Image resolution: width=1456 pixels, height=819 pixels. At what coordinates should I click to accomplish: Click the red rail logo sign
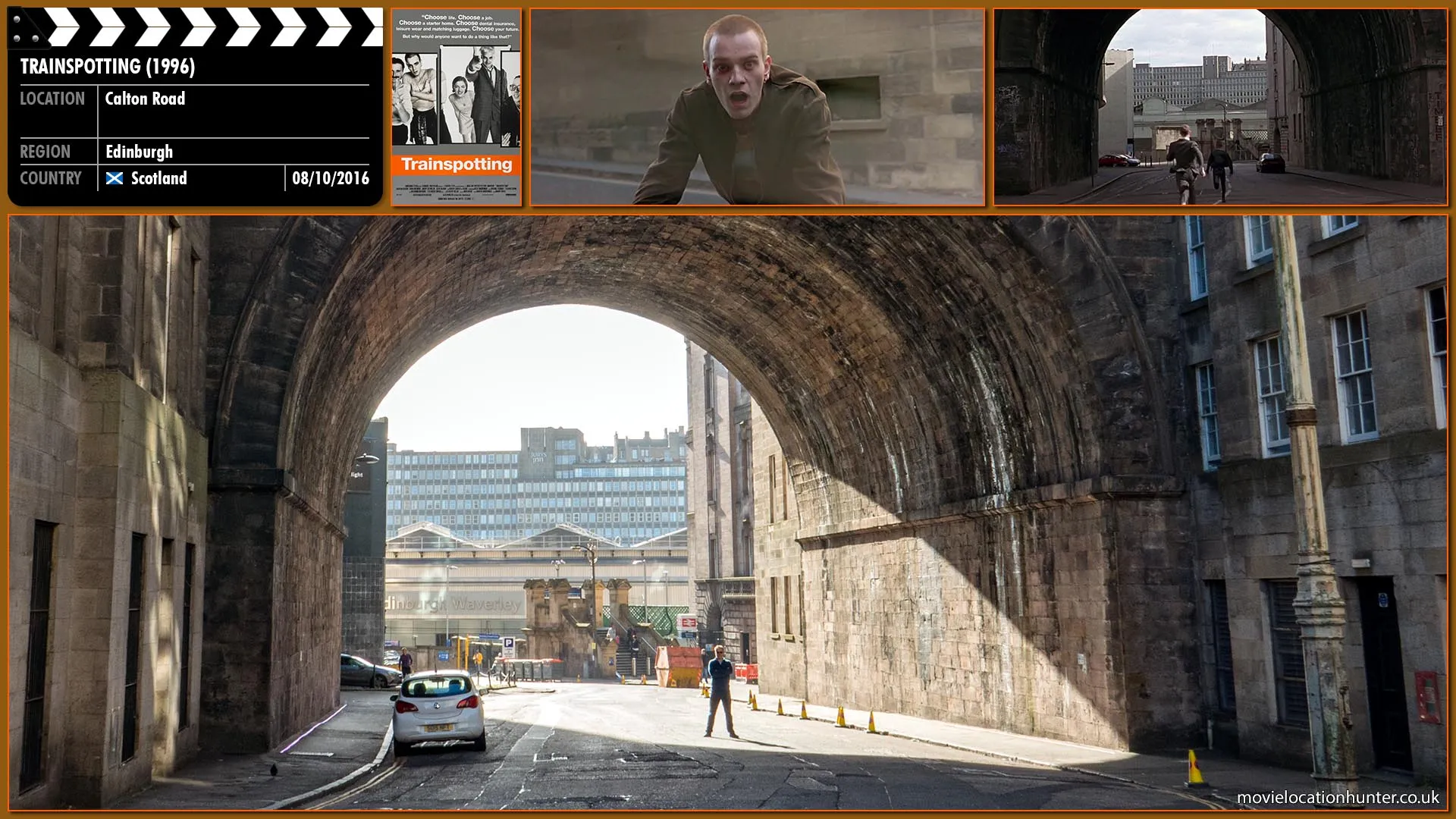(x=687, y=623)
